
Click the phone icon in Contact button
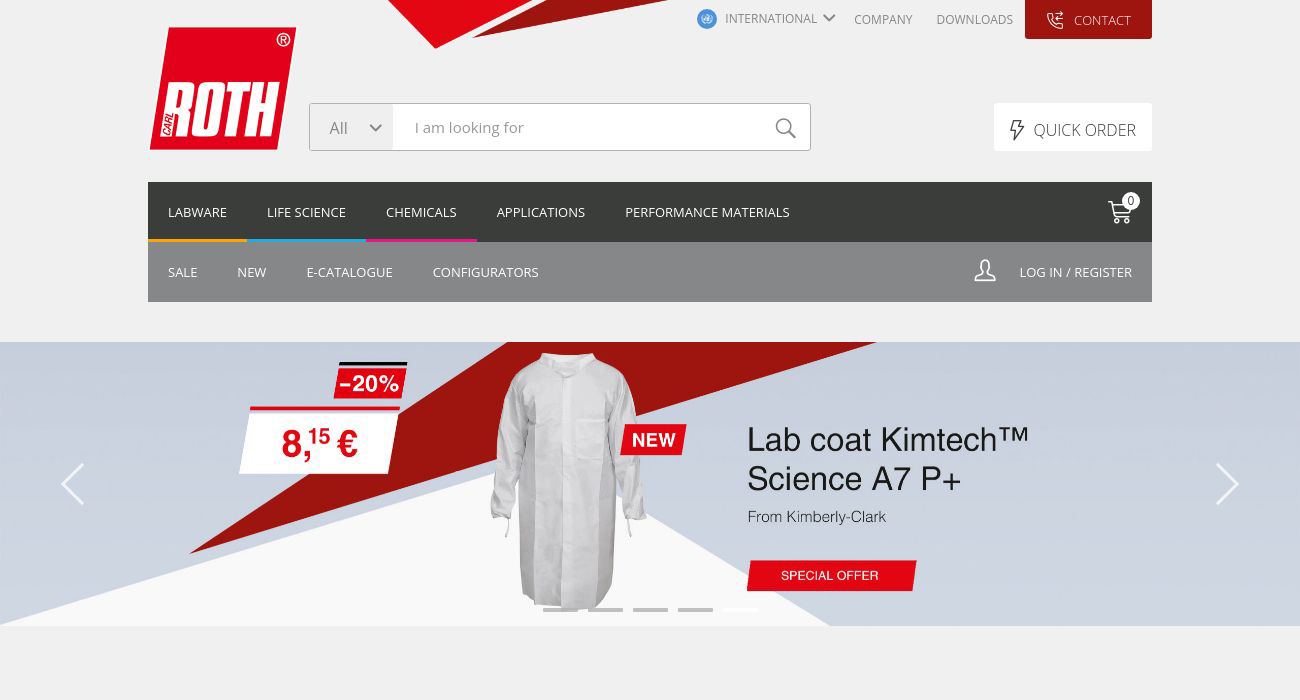tap(1055, 20)
